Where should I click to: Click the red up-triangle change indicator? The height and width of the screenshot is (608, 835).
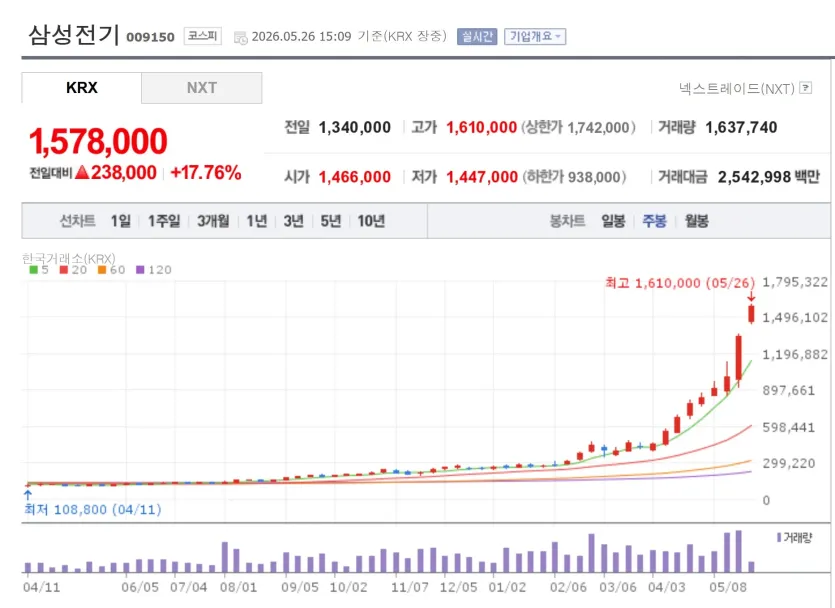[x=82, y=172]
